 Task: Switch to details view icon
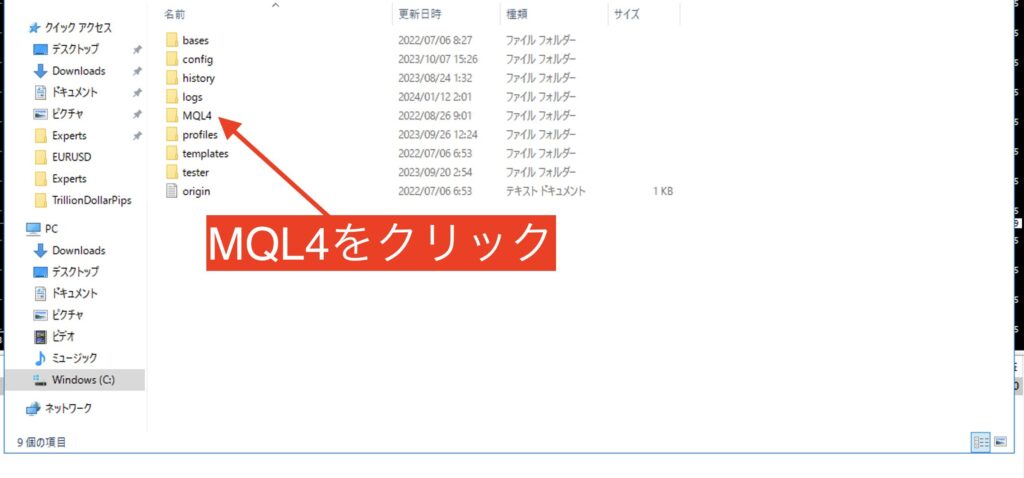[981, 442]
